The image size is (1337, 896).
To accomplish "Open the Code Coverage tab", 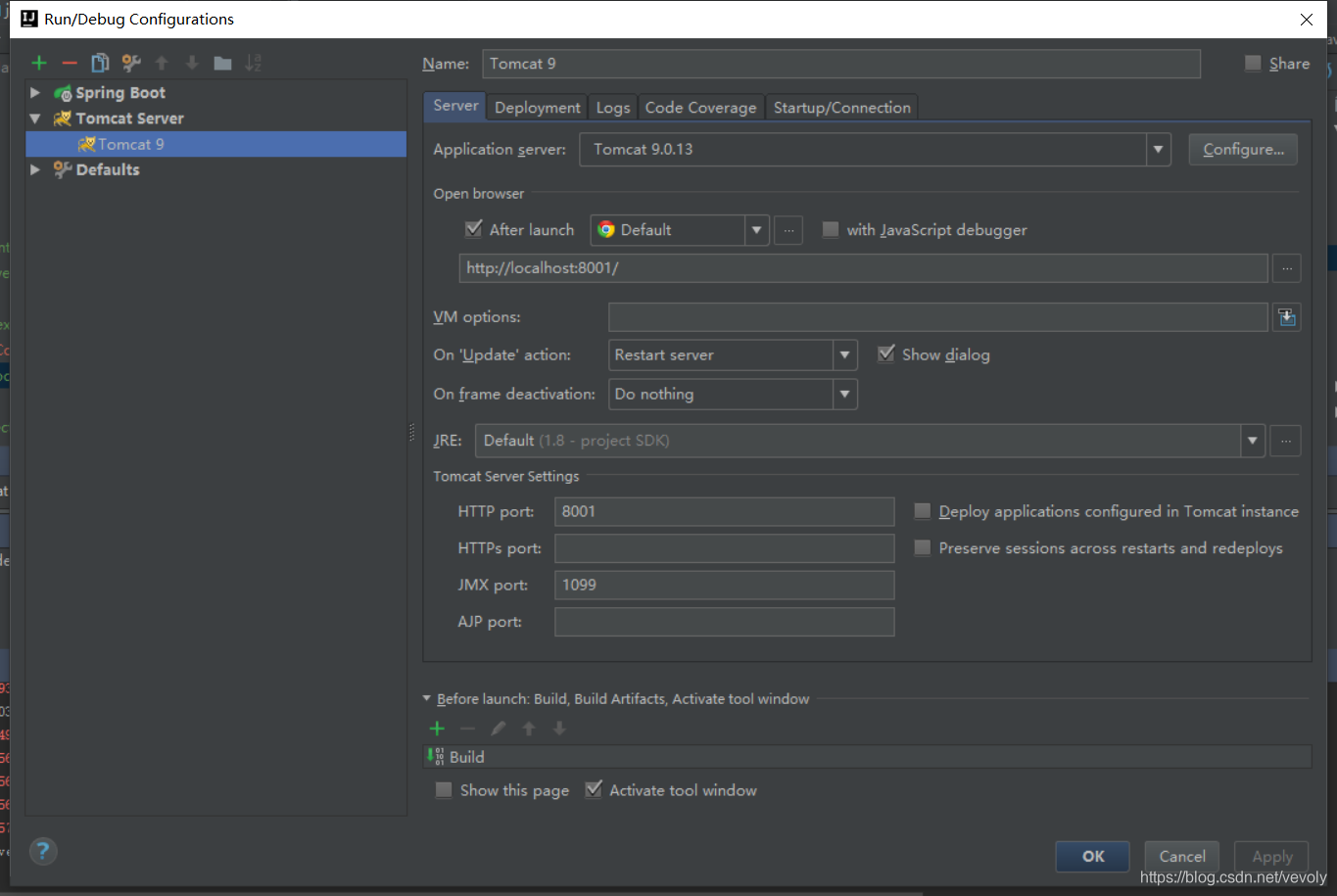I will coord(701,108).
